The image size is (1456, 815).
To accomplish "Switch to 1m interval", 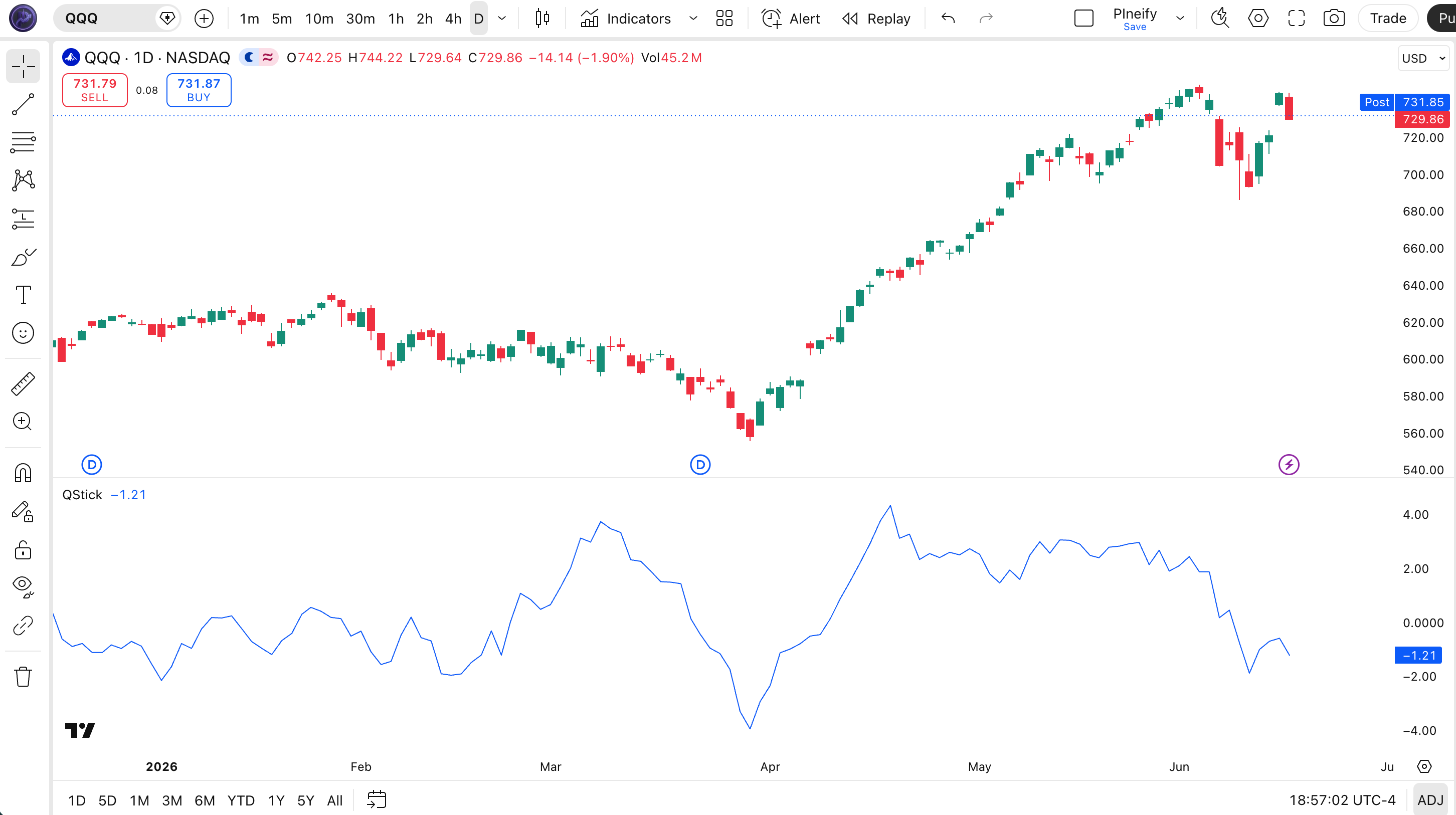I will [x=249, y=19].
